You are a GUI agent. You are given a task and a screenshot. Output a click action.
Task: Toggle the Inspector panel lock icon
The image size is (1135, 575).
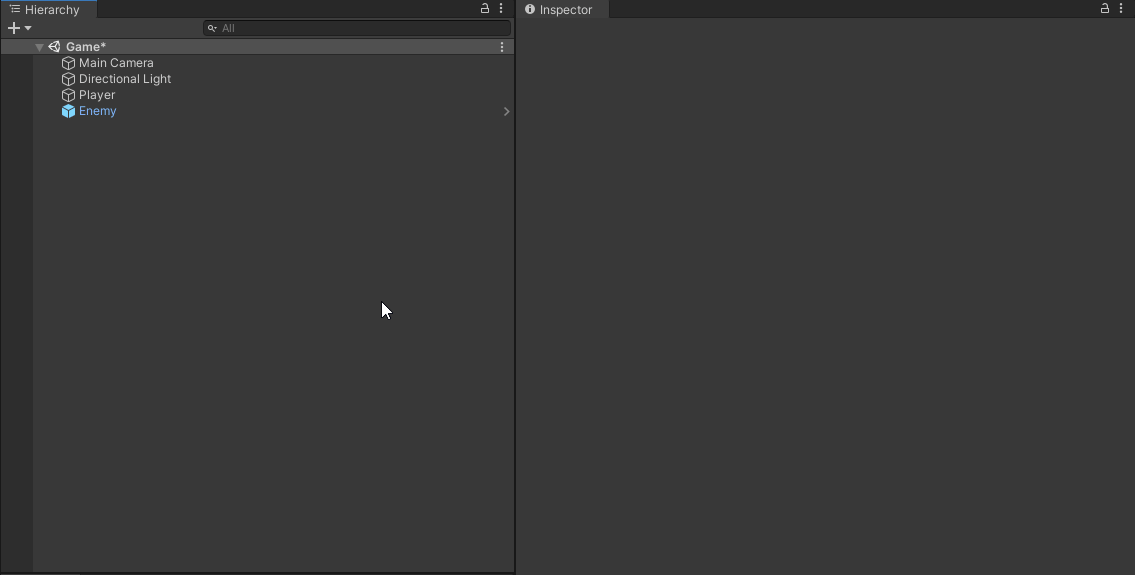(1105, 9)
